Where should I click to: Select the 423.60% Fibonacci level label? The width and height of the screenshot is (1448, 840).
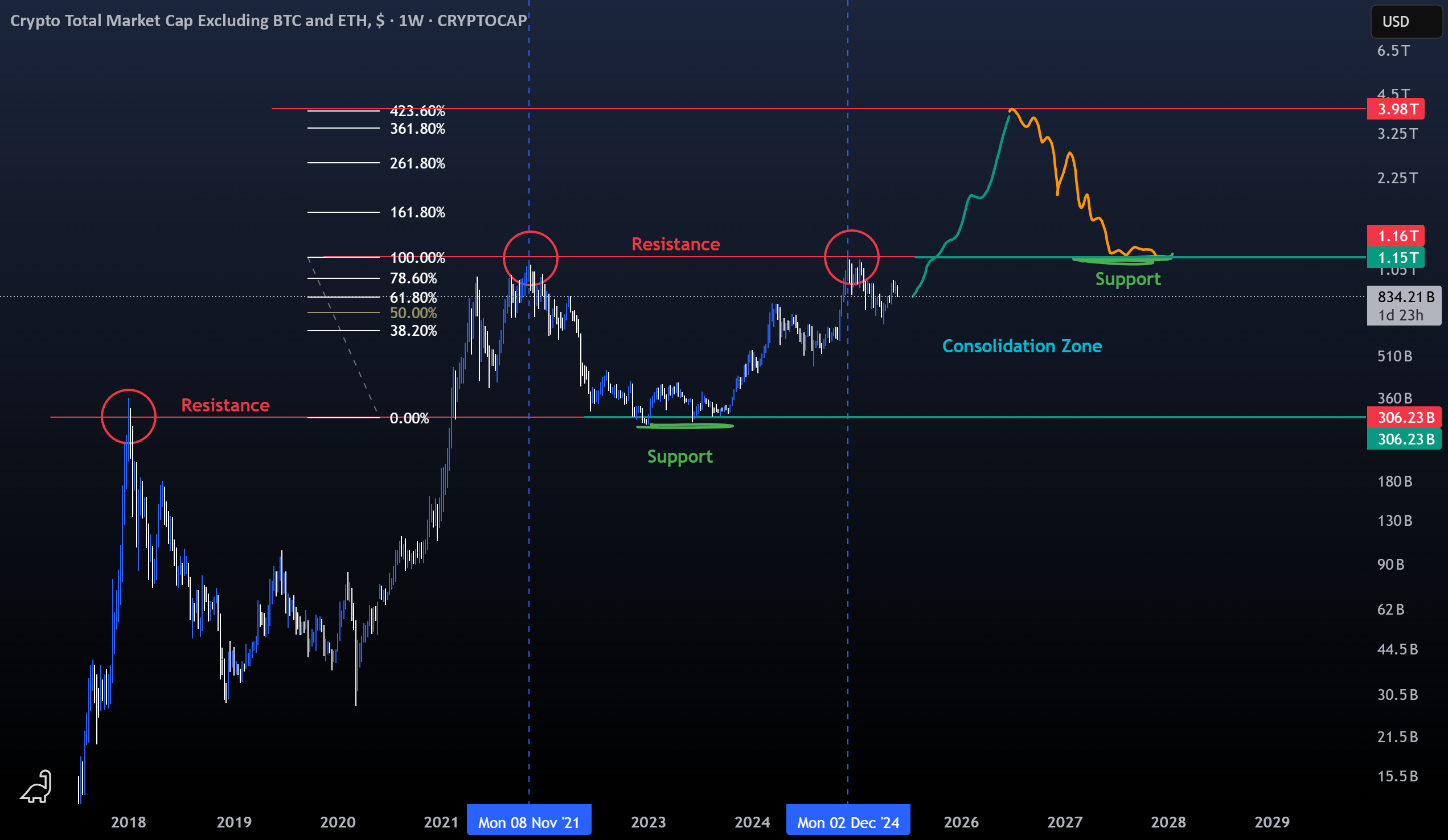click(417, 110)
